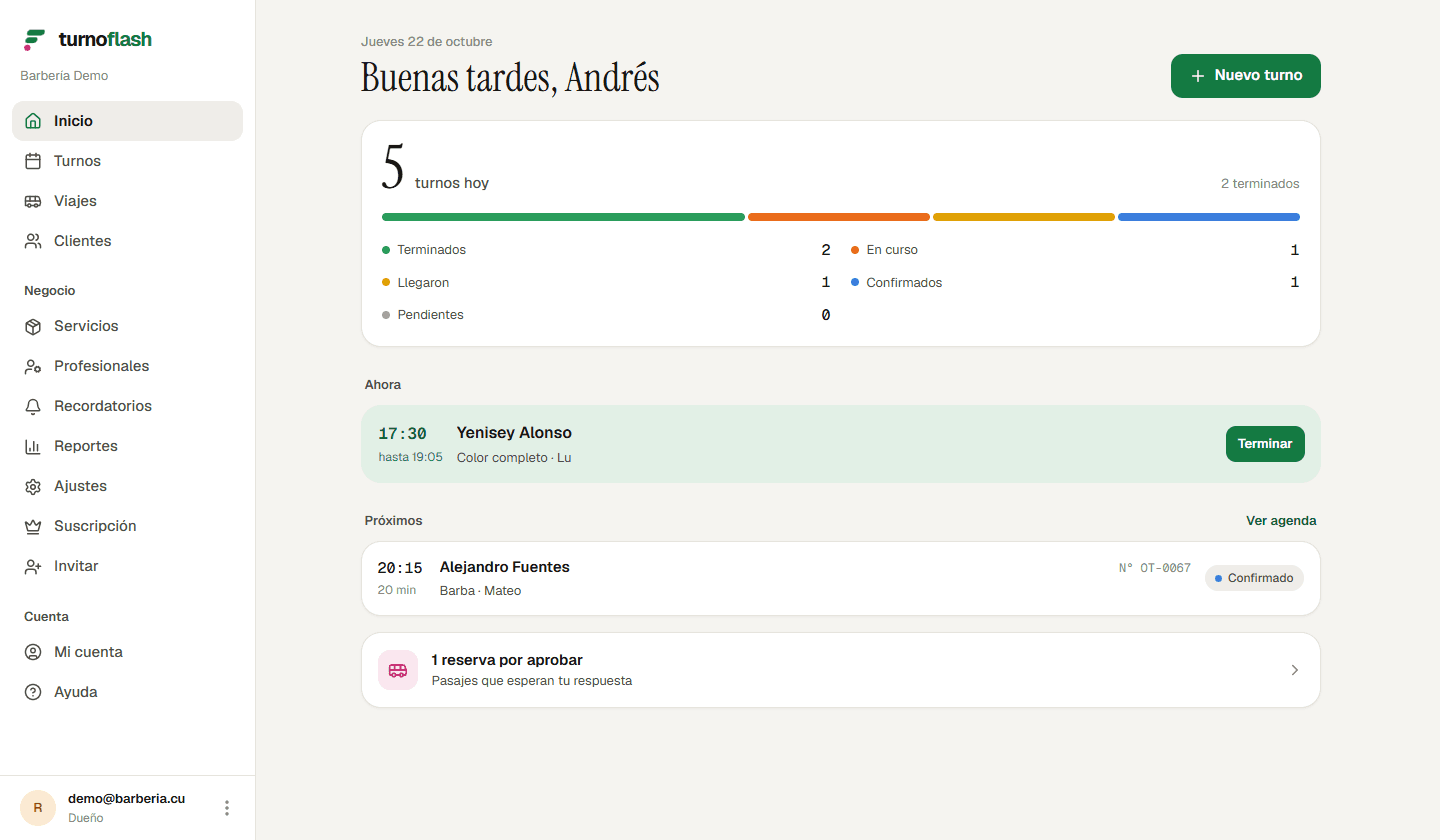The width and height of the screenshot is (1440, 840).
Task: Open Clientes section label
Action: 83,241
